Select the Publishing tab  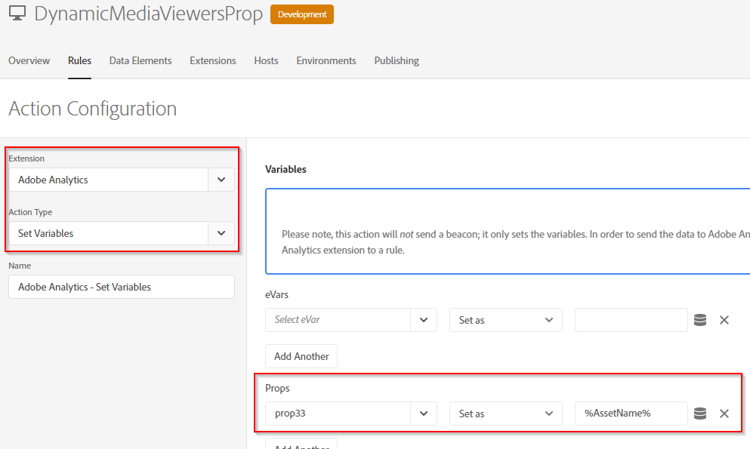396,61
